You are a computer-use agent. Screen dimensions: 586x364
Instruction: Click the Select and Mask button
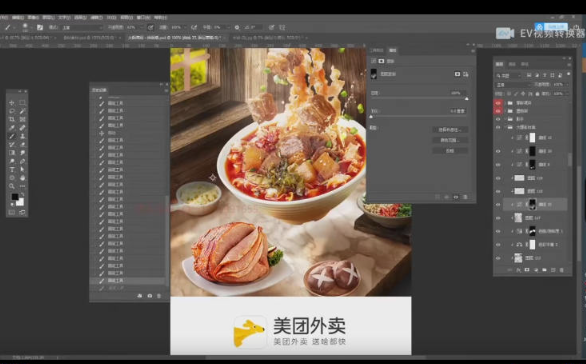click(x=450, y=130)
